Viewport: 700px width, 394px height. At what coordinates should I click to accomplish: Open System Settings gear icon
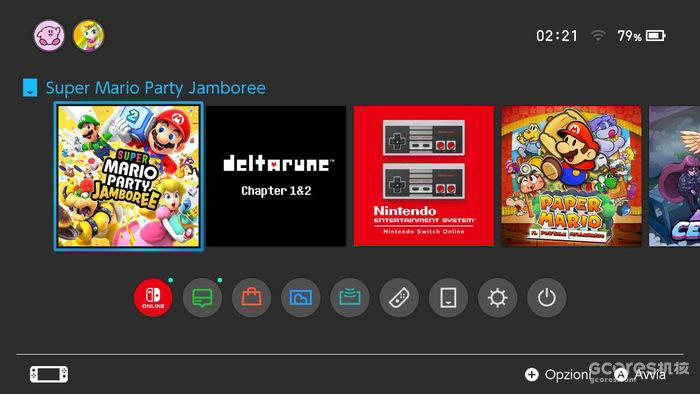tap(497, 298)
